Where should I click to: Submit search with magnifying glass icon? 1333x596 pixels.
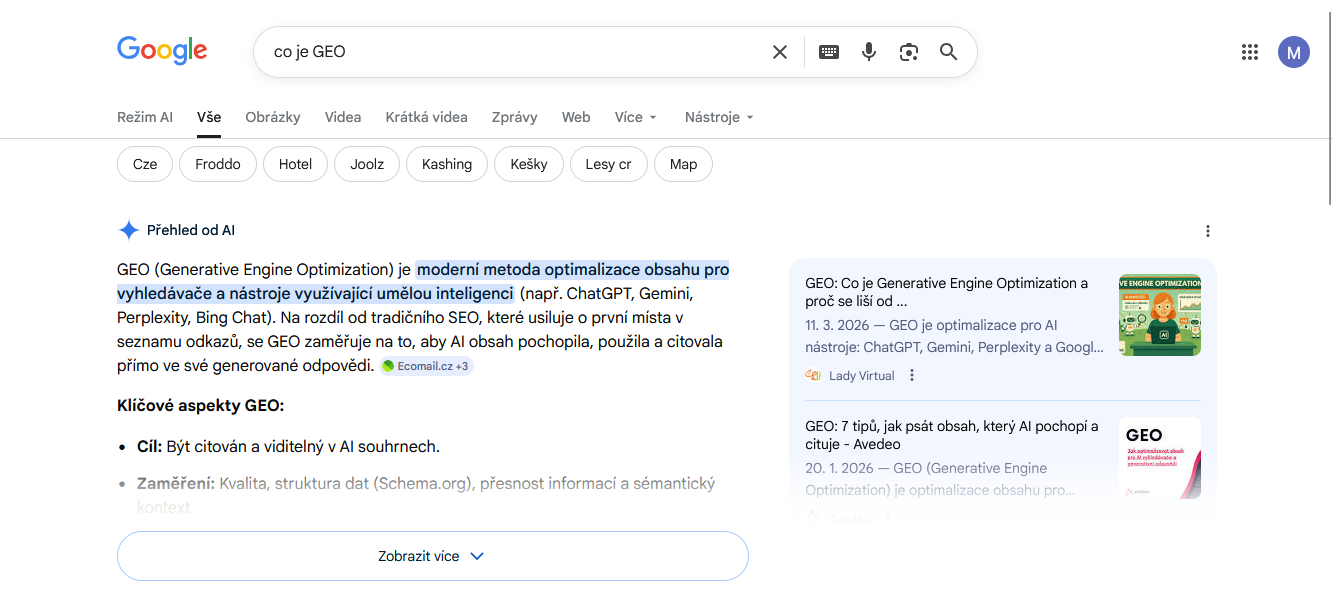949,52
